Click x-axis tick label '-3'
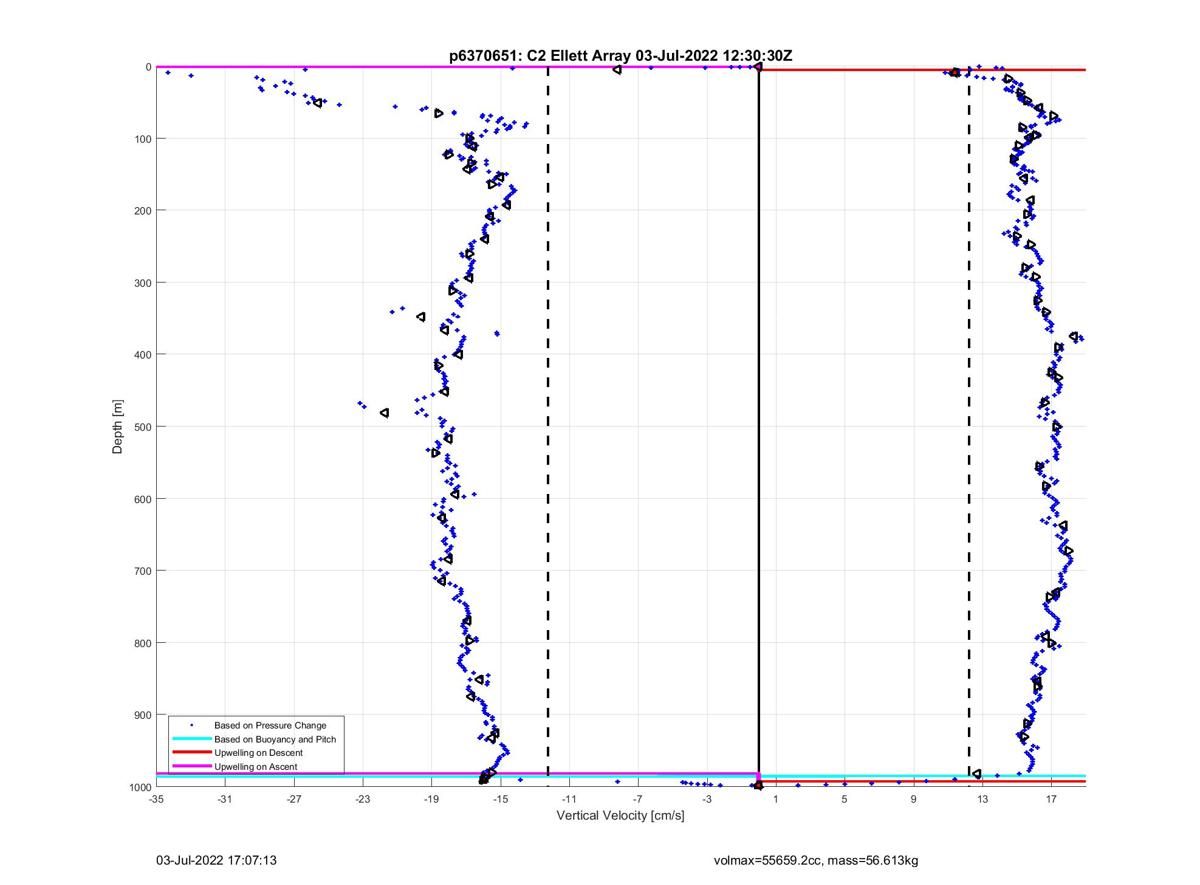Image resolution: width=1200 pixels, height=885 pixels. (x=707, y=799)
